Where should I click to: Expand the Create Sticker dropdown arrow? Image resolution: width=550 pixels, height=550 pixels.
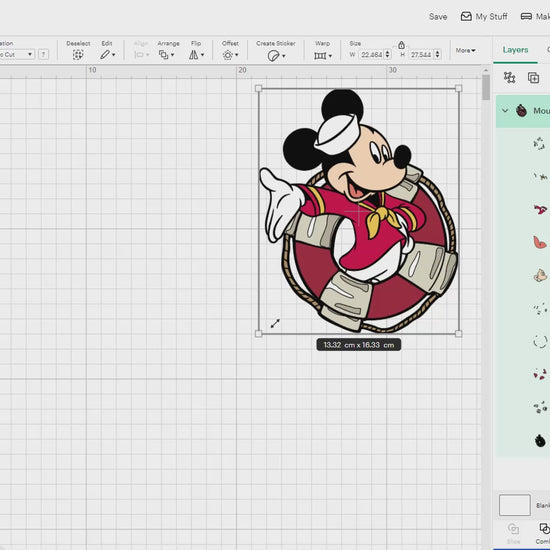tap(283, 56)
